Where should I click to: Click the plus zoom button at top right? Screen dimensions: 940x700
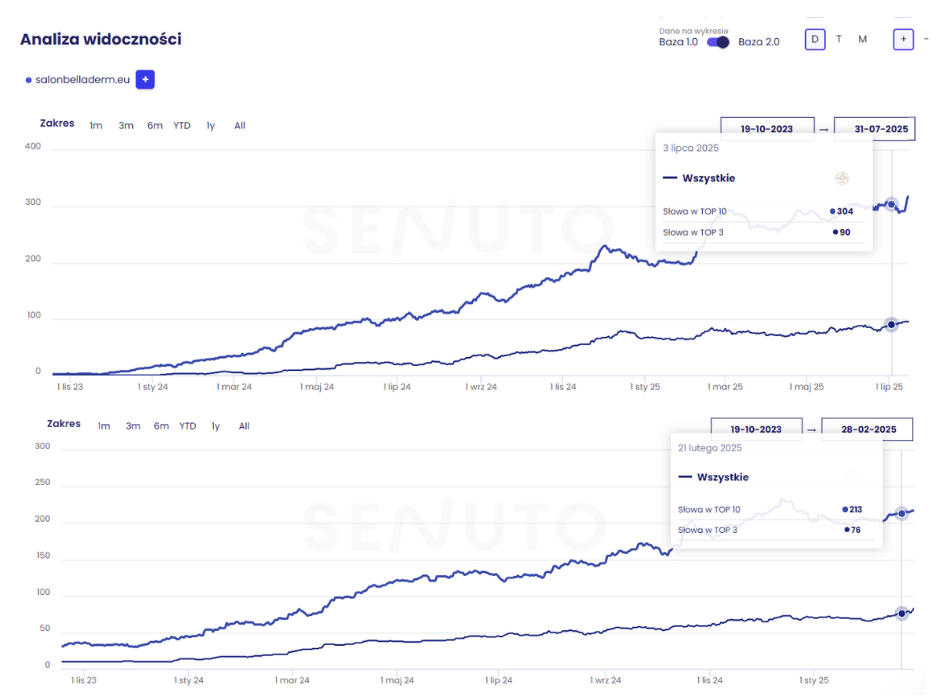(x=903, y=40)
